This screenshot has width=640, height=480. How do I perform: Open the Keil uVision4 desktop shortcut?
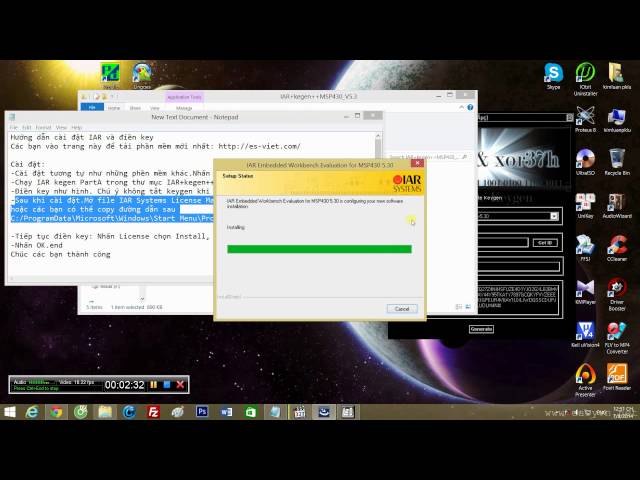pos(585,334)
